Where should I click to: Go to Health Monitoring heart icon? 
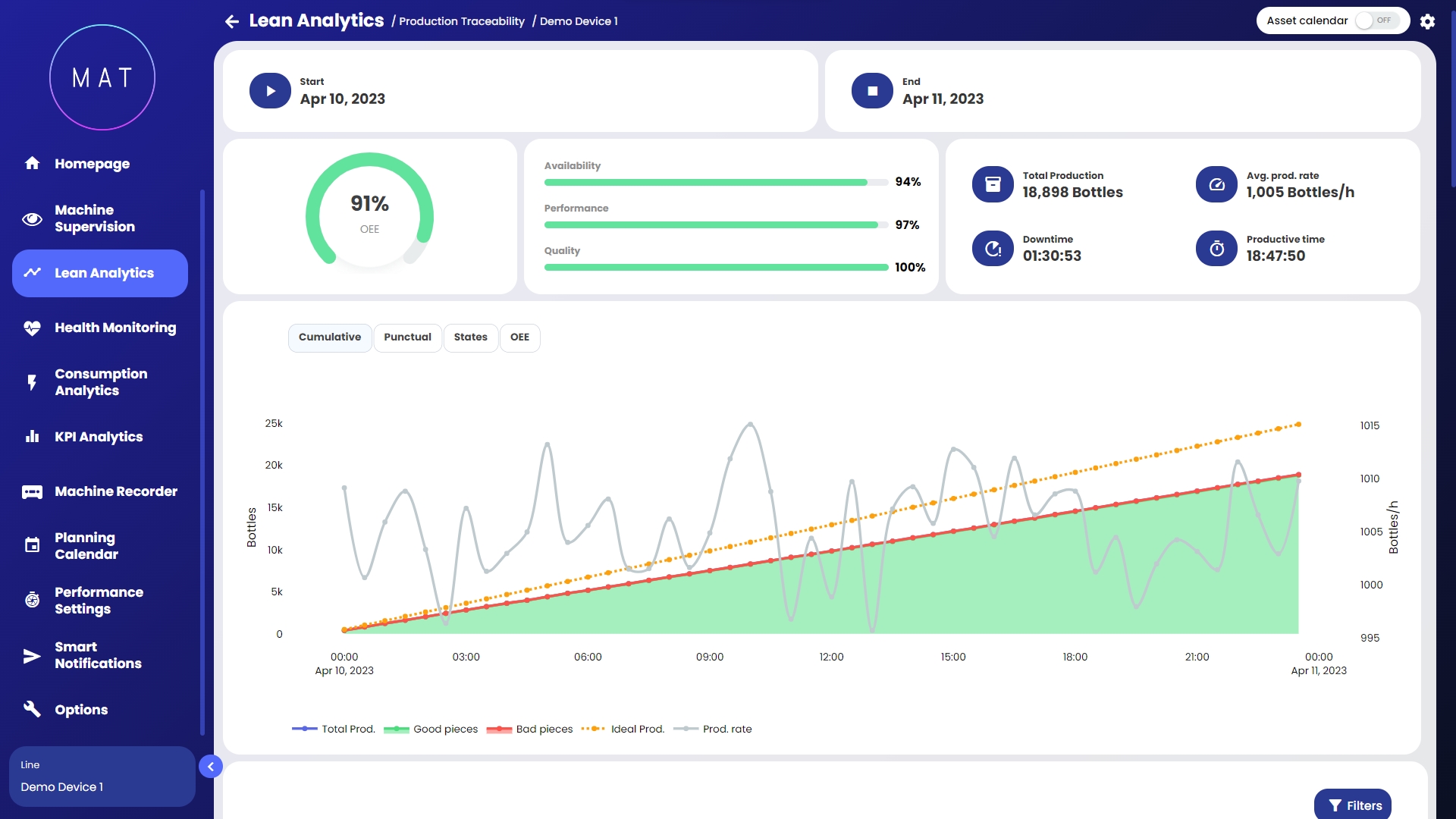tap(32, 328)
